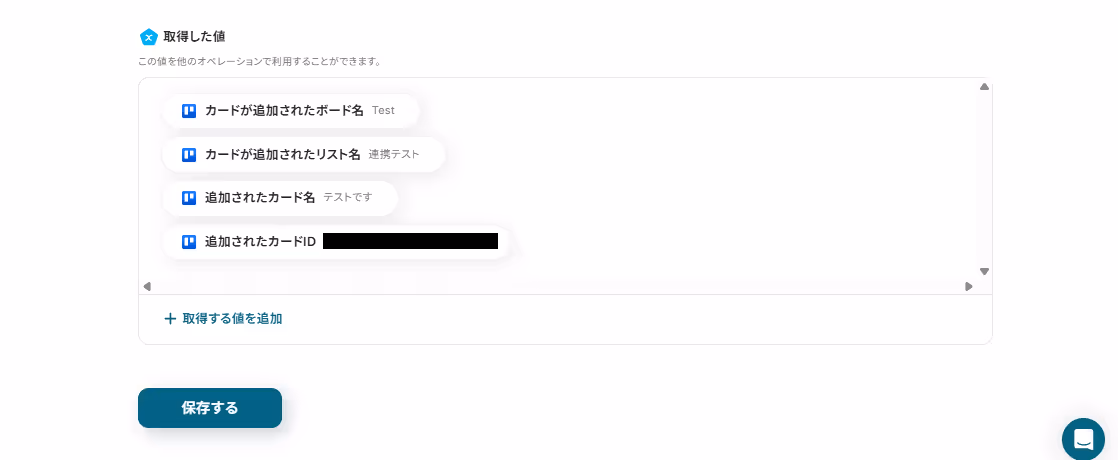Click the 取得した値 section heading
This screenshot has width=1118, height=460.
click(x=195, y=36)
